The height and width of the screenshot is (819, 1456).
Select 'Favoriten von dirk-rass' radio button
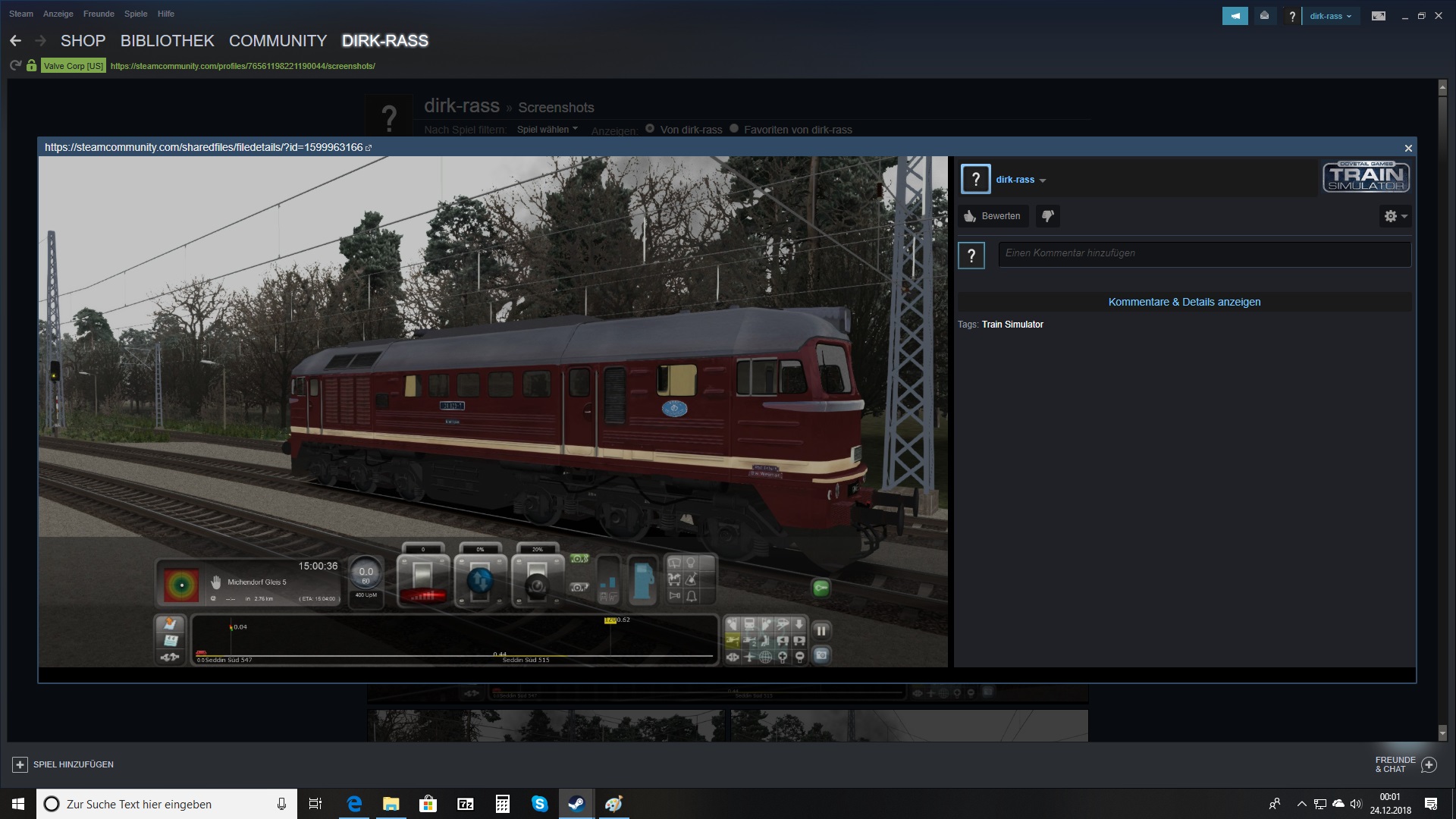734,129
